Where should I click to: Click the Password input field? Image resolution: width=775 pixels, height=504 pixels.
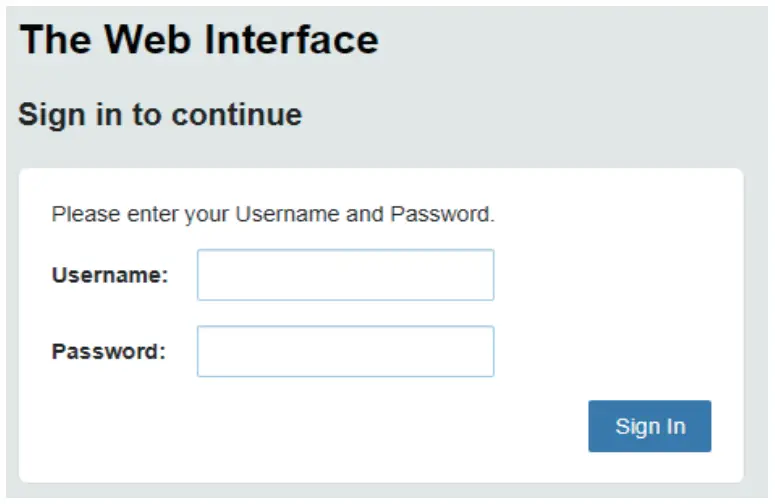[x=345, y=351]
